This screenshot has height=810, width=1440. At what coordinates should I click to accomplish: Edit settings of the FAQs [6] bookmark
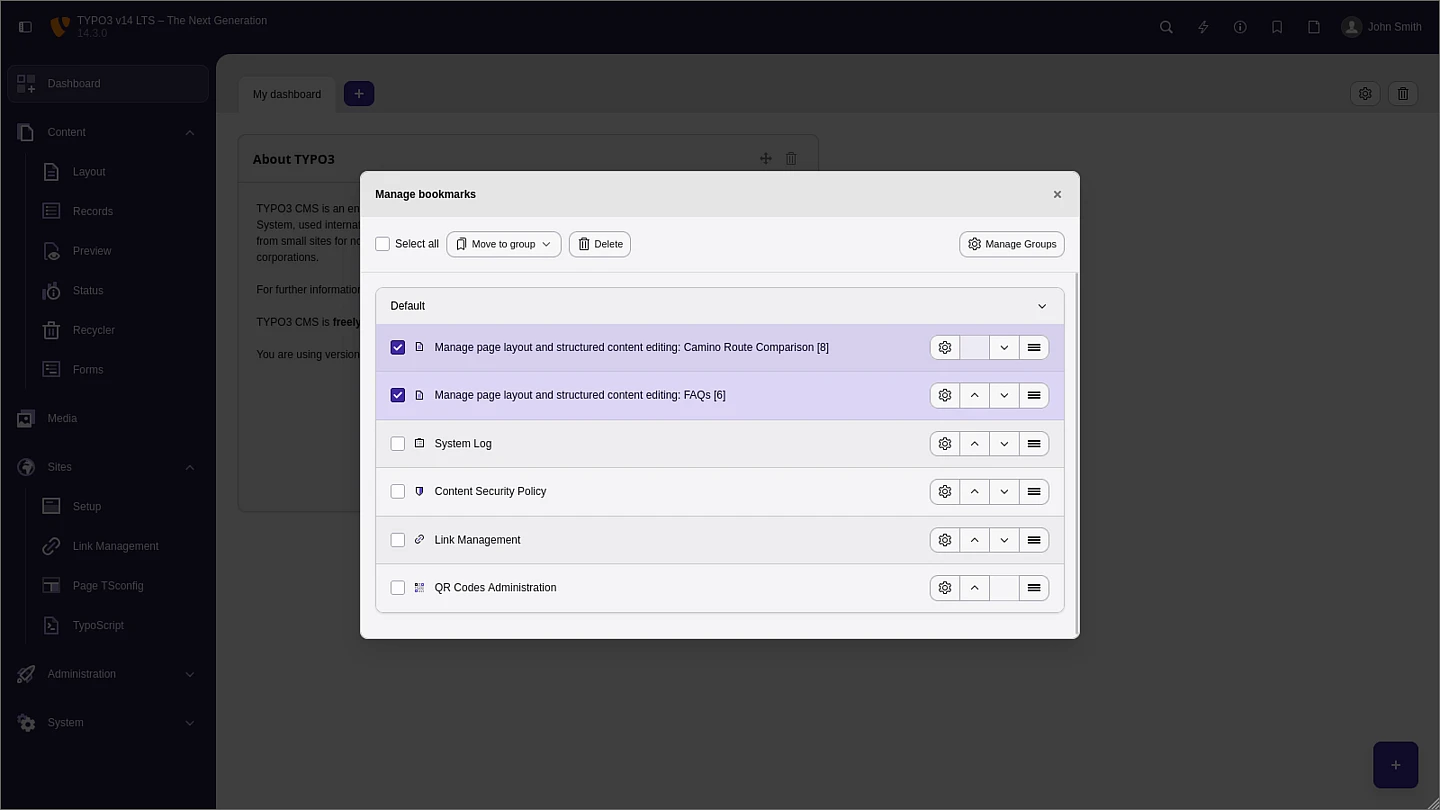pos(944,396)
